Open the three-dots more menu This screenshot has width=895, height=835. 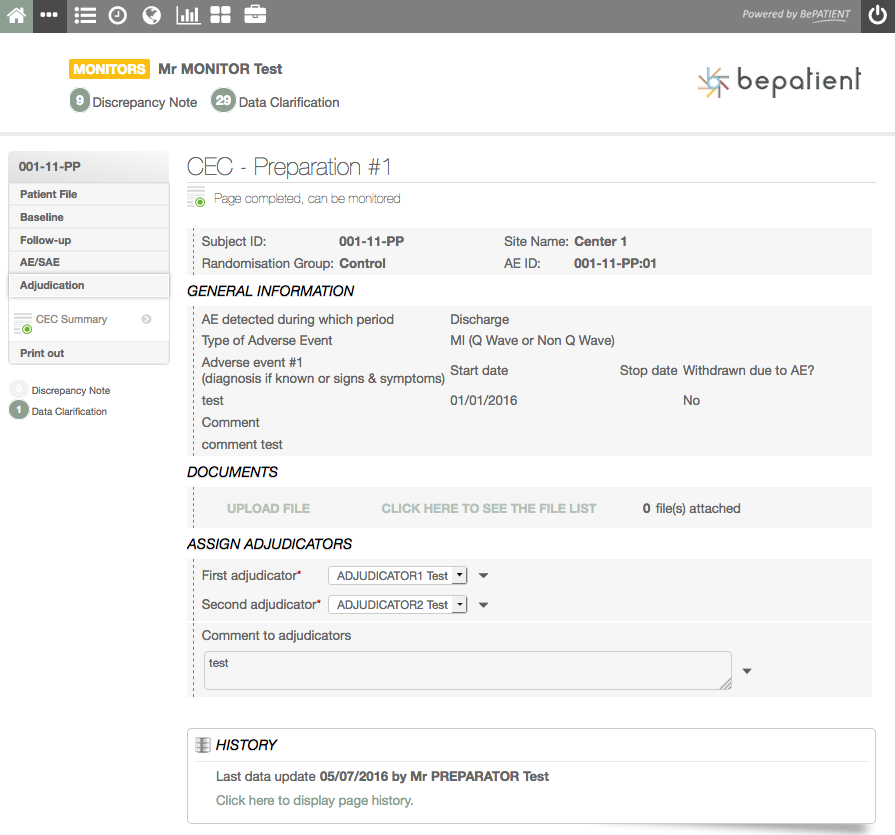(x=49, y=15)
